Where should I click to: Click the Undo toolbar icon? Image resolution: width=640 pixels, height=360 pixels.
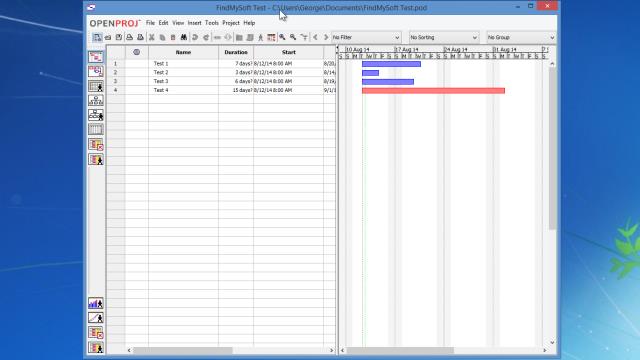pyautogui.click(x=195, y=38)
